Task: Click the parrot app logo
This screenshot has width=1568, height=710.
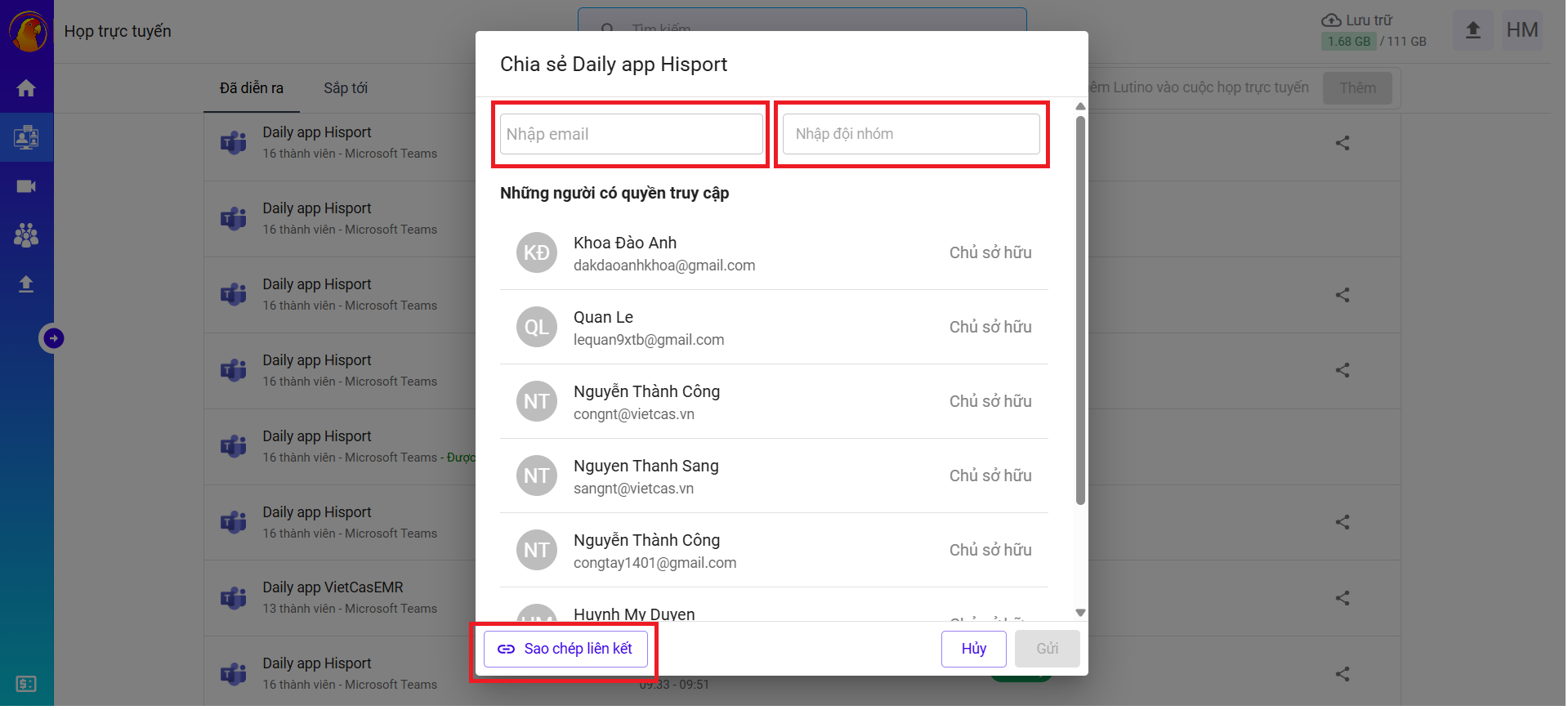Action: [28, 31]
